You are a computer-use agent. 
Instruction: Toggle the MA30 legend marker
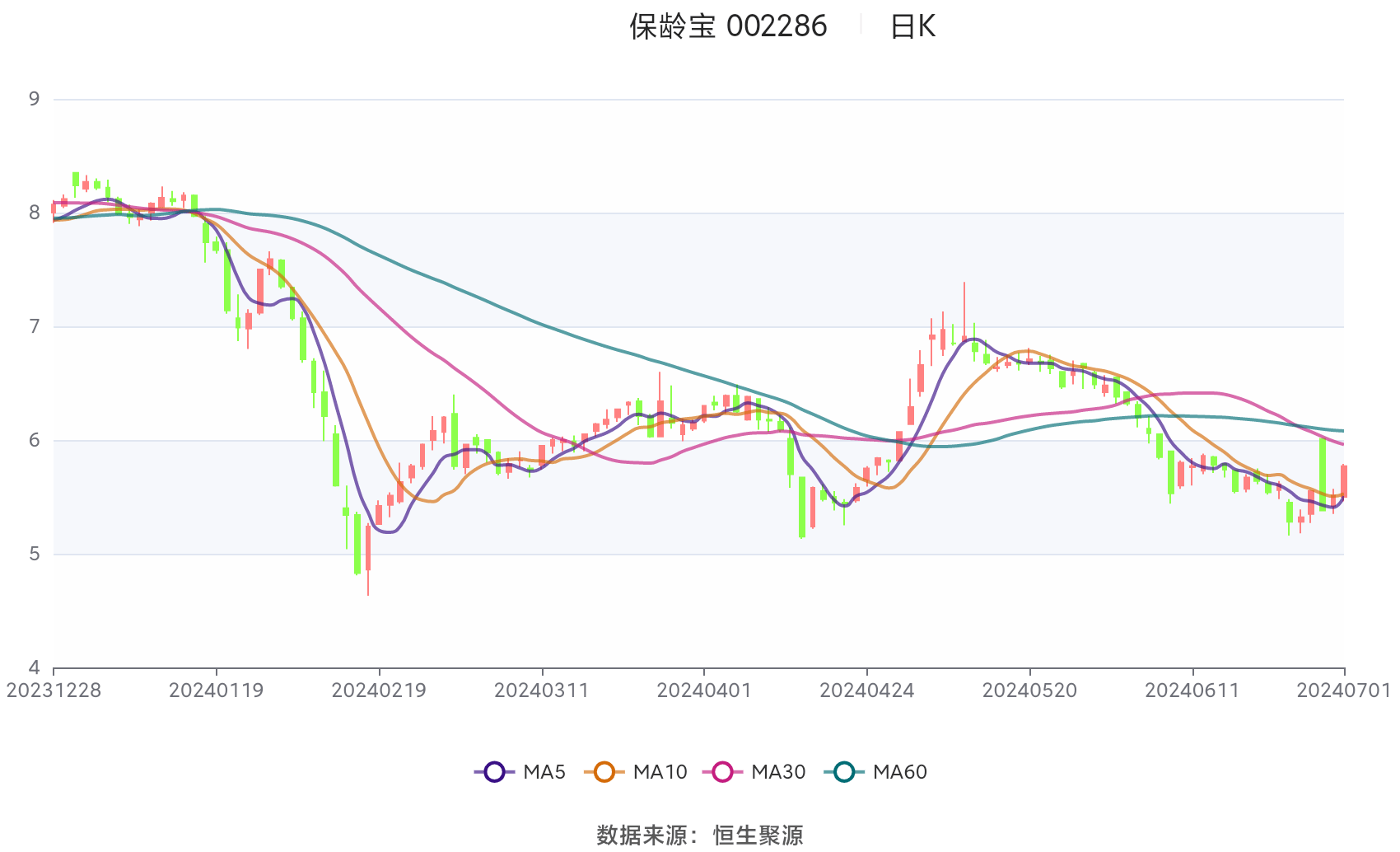tap(722, 772)
